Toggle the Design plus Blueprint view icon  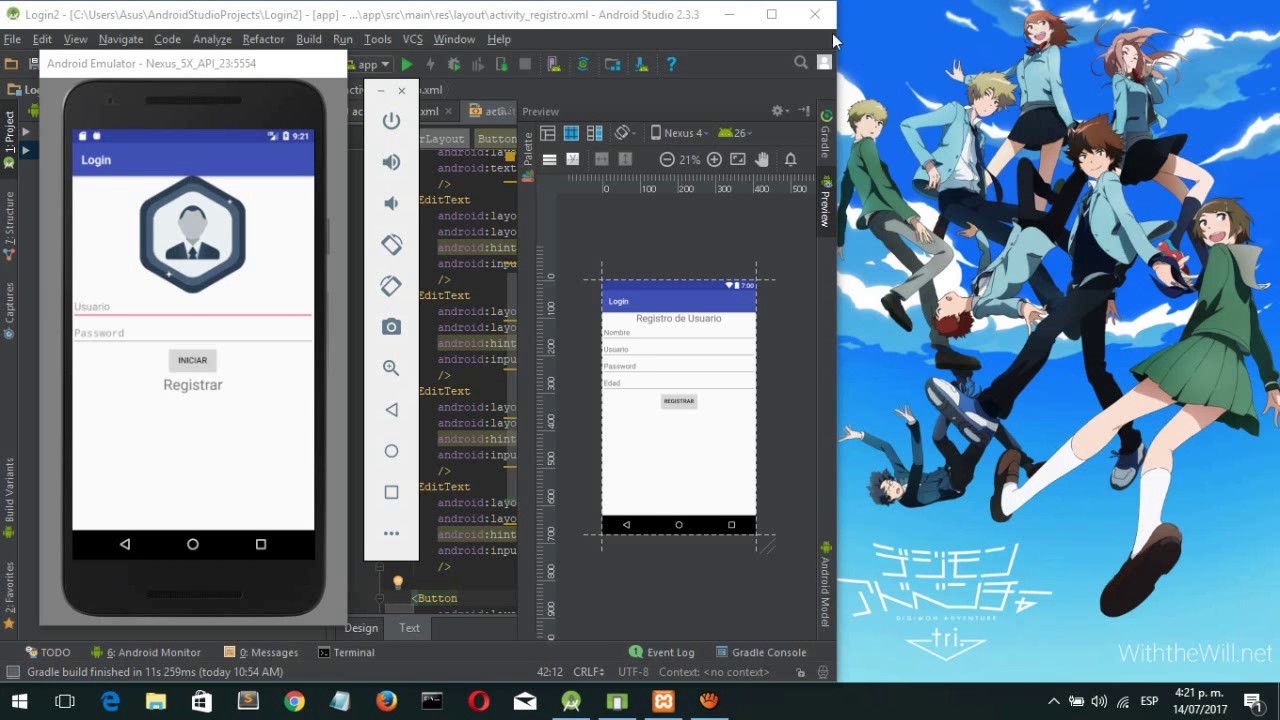595,133
